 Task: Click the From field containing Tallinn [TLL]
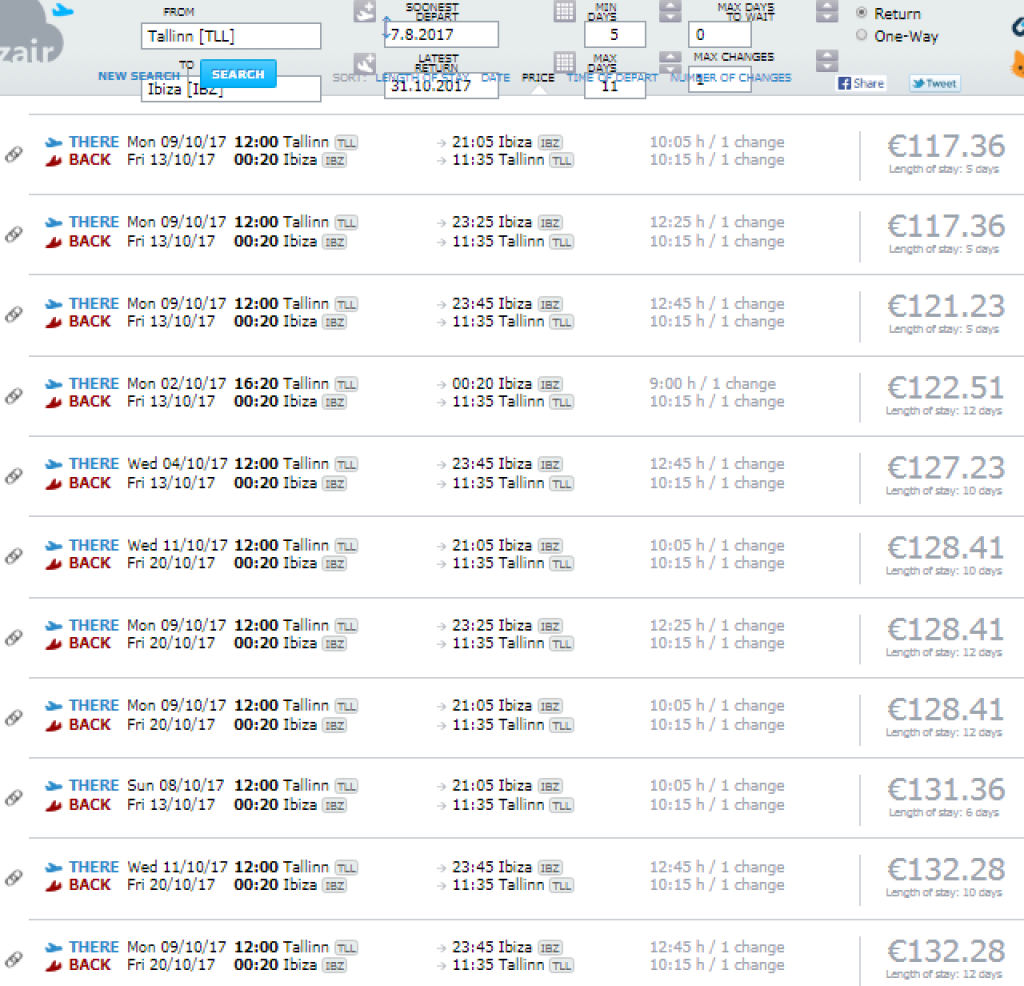(231, 37)
